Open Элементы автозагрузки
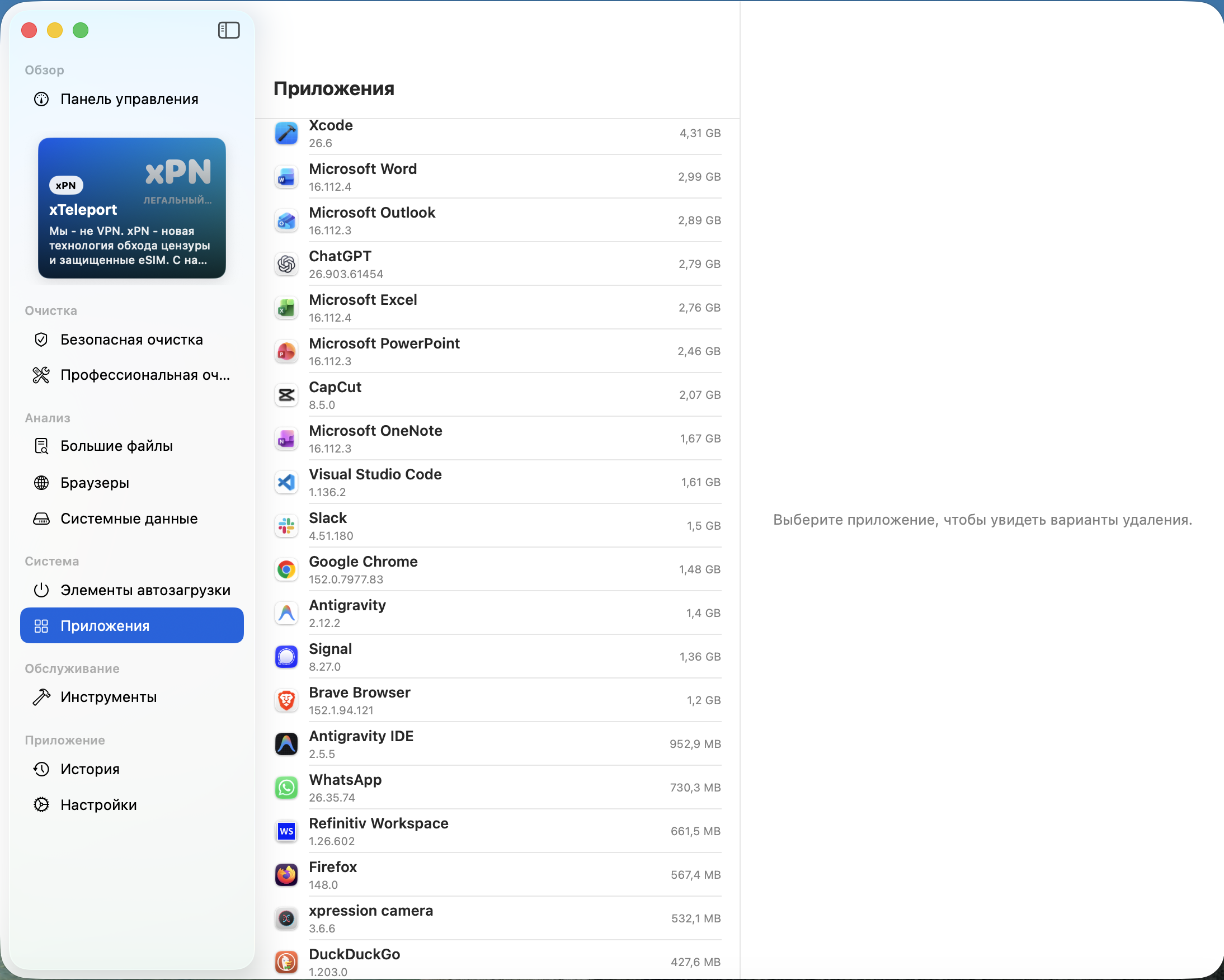Image resolution: width=1224 pixels, height=980 pixels. [x=131, y=591]
